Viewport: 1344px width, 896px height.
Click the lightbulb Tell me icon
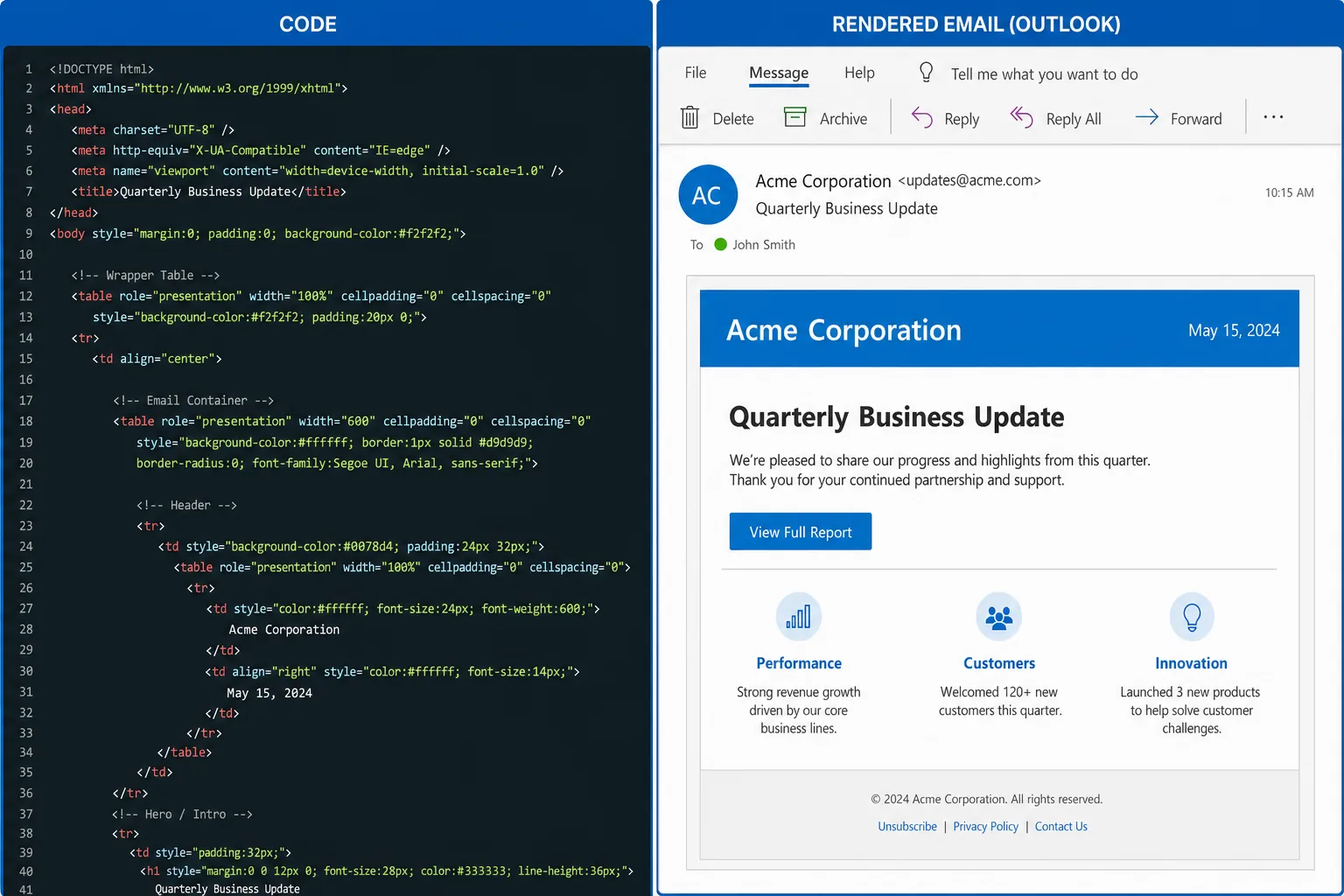click(x=926, y=73)
